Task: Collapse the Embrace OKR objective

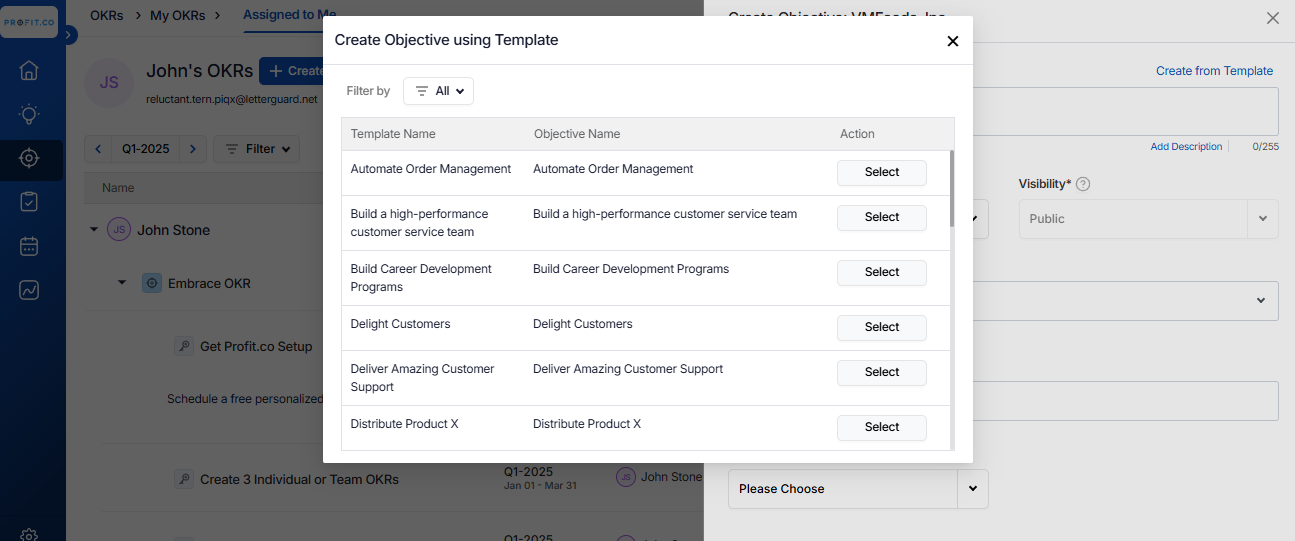Action: point(122,283)
